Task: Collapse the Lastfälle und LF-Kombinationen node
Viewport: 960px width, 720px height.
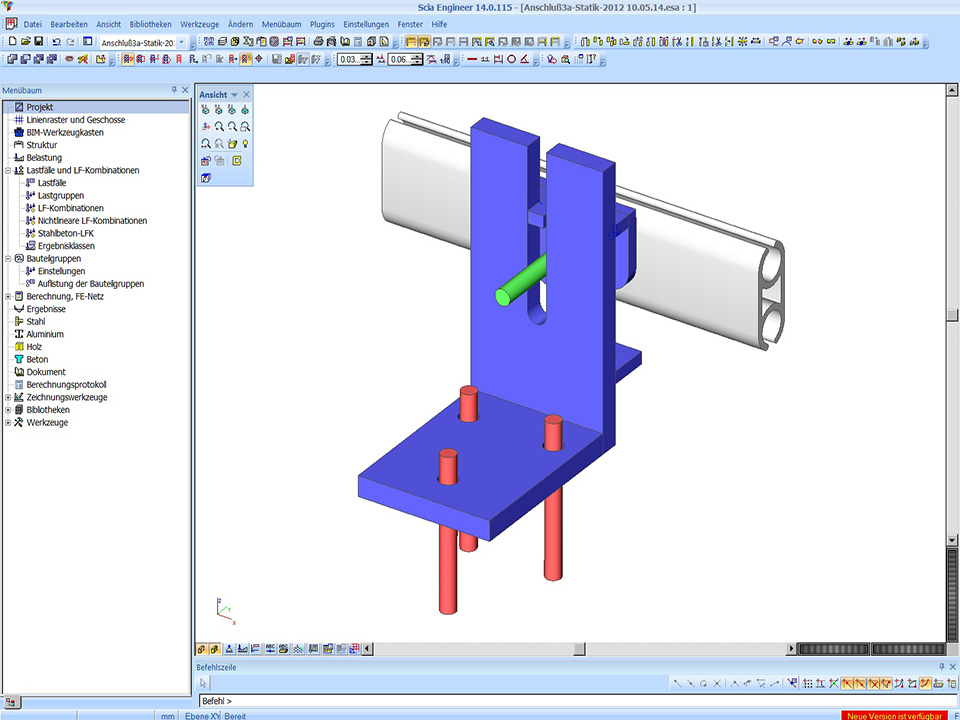Action: click(8, 170)
